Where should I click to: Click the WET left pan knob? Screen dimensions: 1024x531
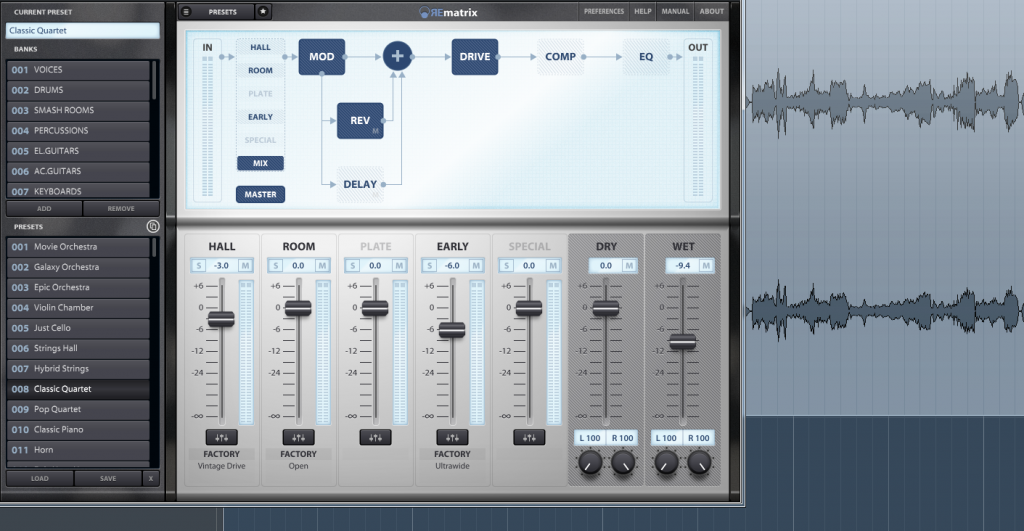click(667, 462)
